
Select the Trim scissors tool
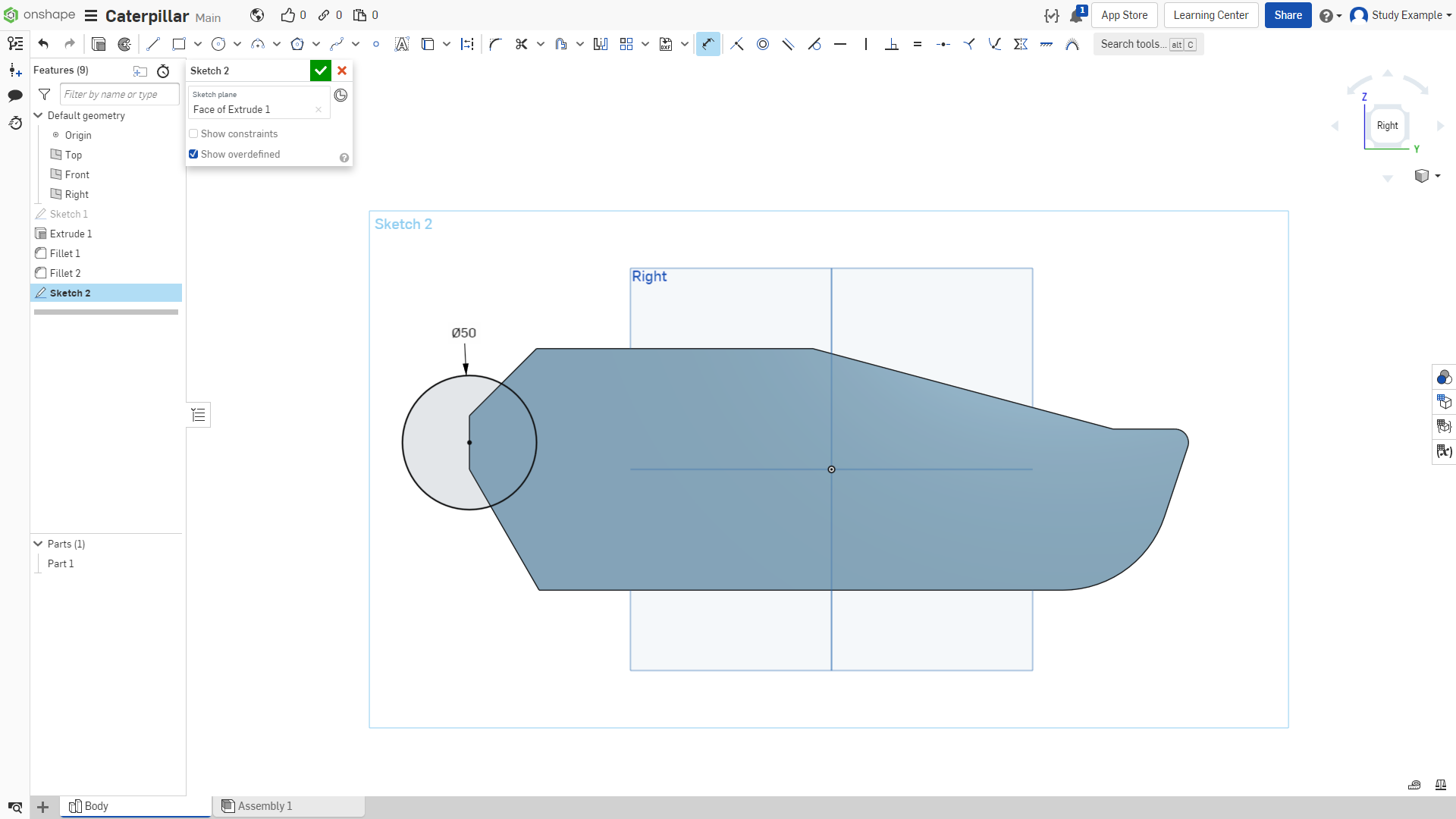pyautogui.click(x=522, y=44)
